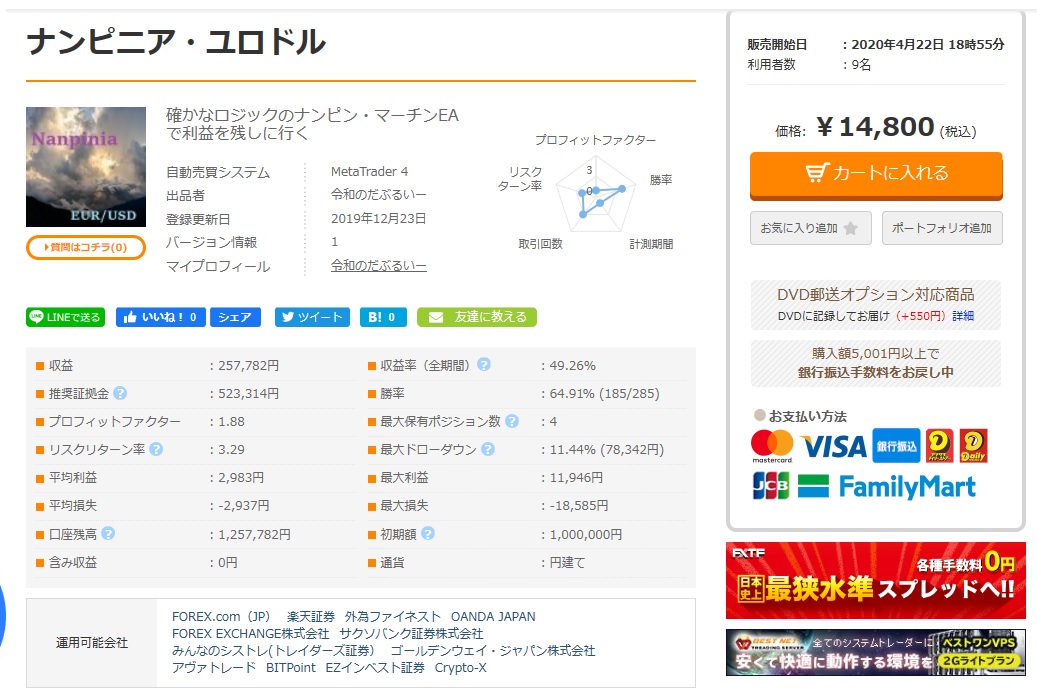Open ゴールデンウェイ・ジャパン株式会社 link
This screenshot has width=1037, height=698.
point(493,650)
